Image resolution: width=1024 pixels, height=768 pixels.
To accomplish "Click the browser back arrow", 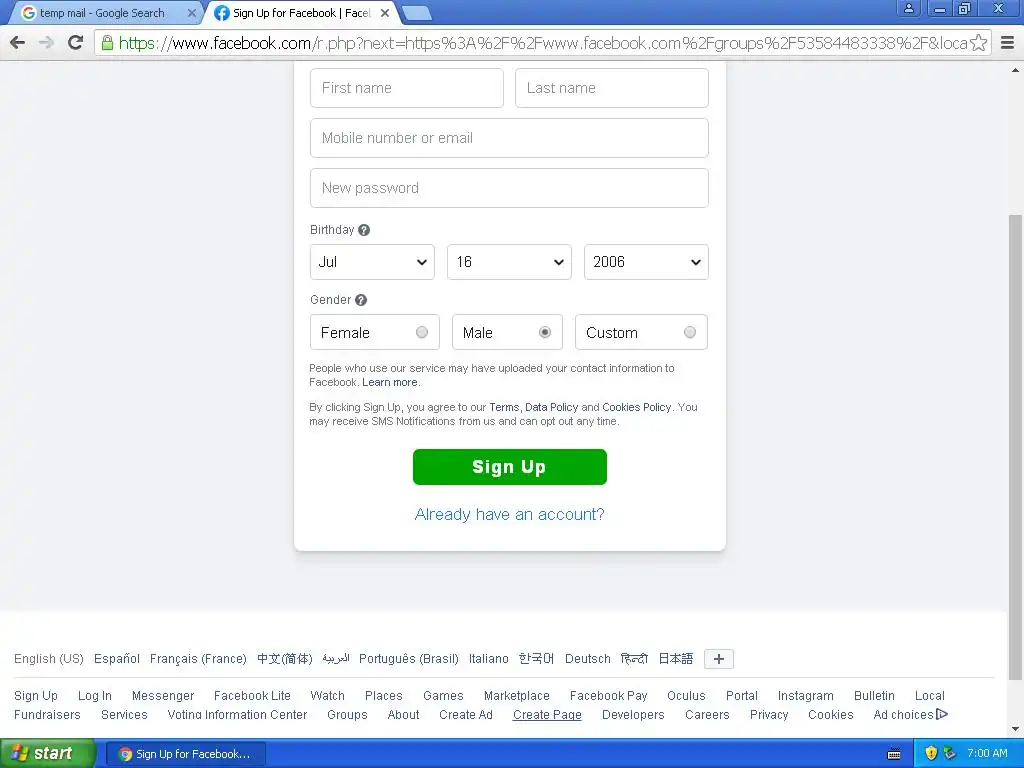I will (x=18, y=43).
